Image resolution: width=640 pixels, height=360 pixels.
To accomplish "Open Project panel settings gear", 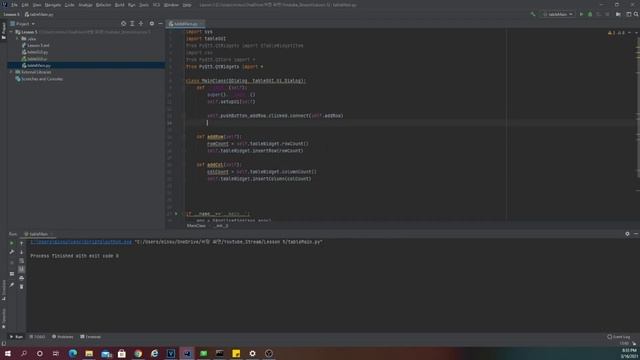I will click(152, 24).
